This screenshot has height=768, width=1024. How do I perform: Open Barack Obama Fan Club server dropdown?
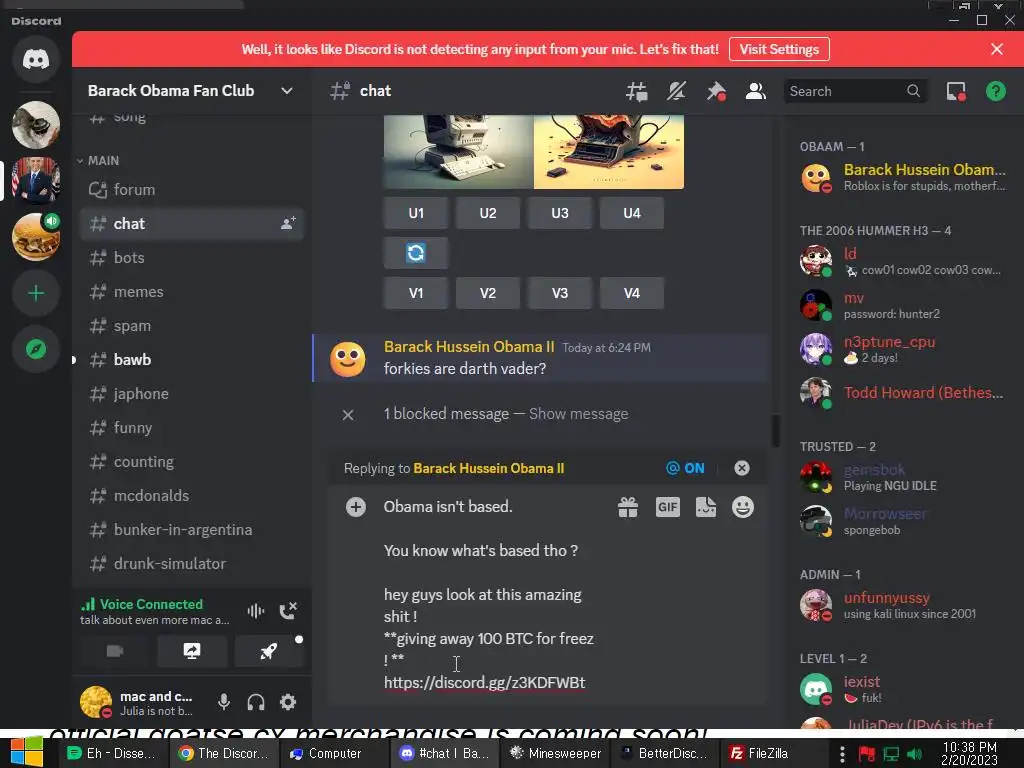[x=287, y=91]
